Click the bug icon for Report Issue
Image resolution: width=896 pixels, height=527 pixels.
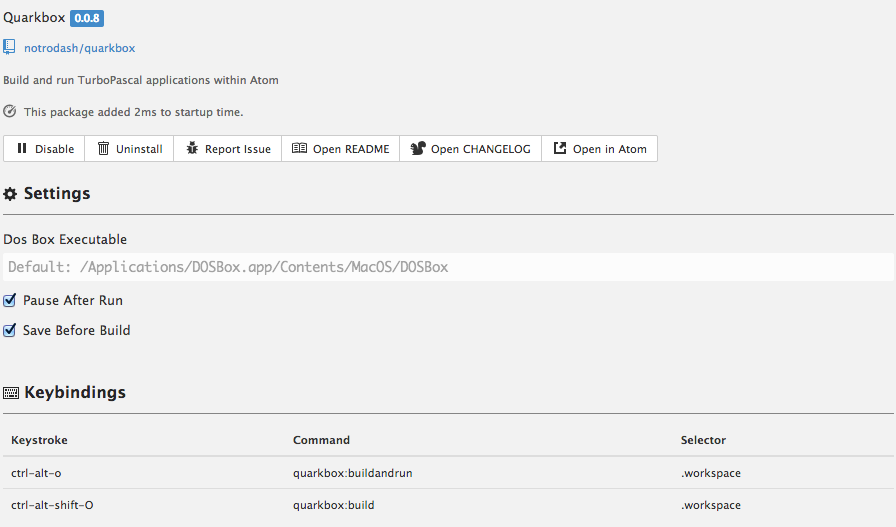[192, 149]
